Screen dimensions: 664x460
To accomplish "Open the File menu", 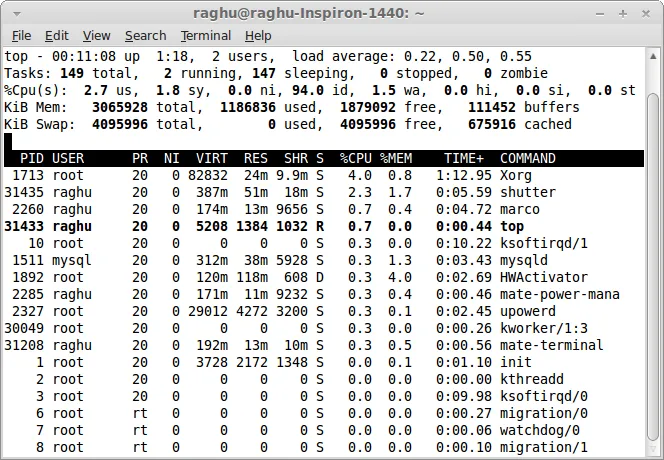I will pos(21,35).
